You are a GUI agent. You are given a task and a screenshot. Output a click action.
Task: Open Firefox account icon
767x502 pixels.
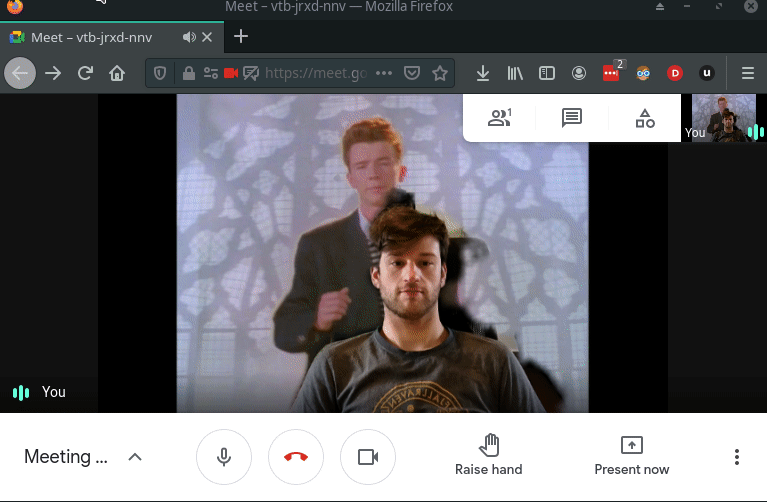pos(579,73)
